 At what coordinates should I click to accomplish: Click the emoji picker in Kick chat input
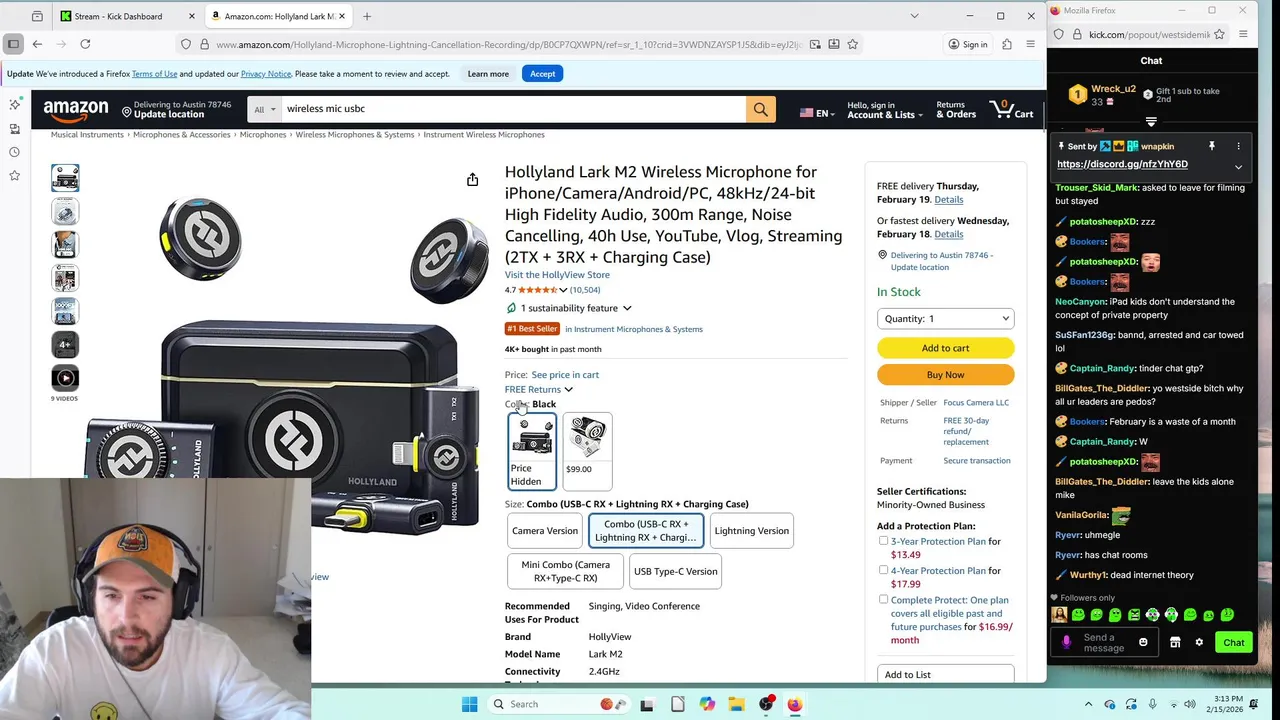pos(1143,642)
